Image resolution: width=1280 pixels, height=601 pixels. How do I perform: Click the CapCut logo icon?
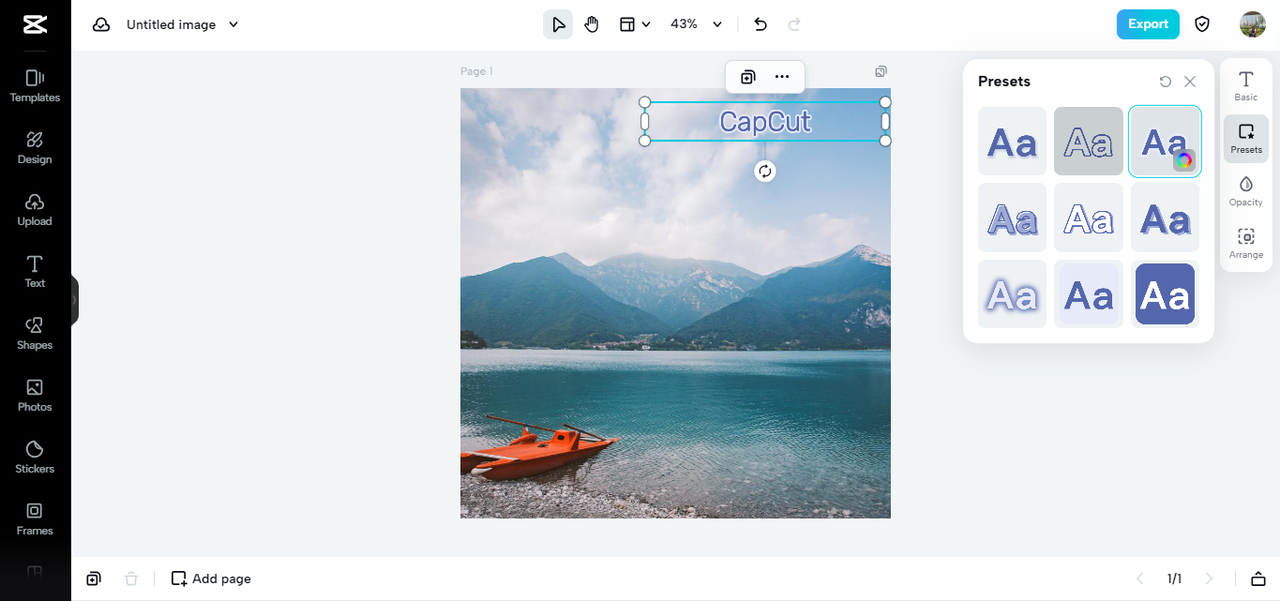click(35, 24)
